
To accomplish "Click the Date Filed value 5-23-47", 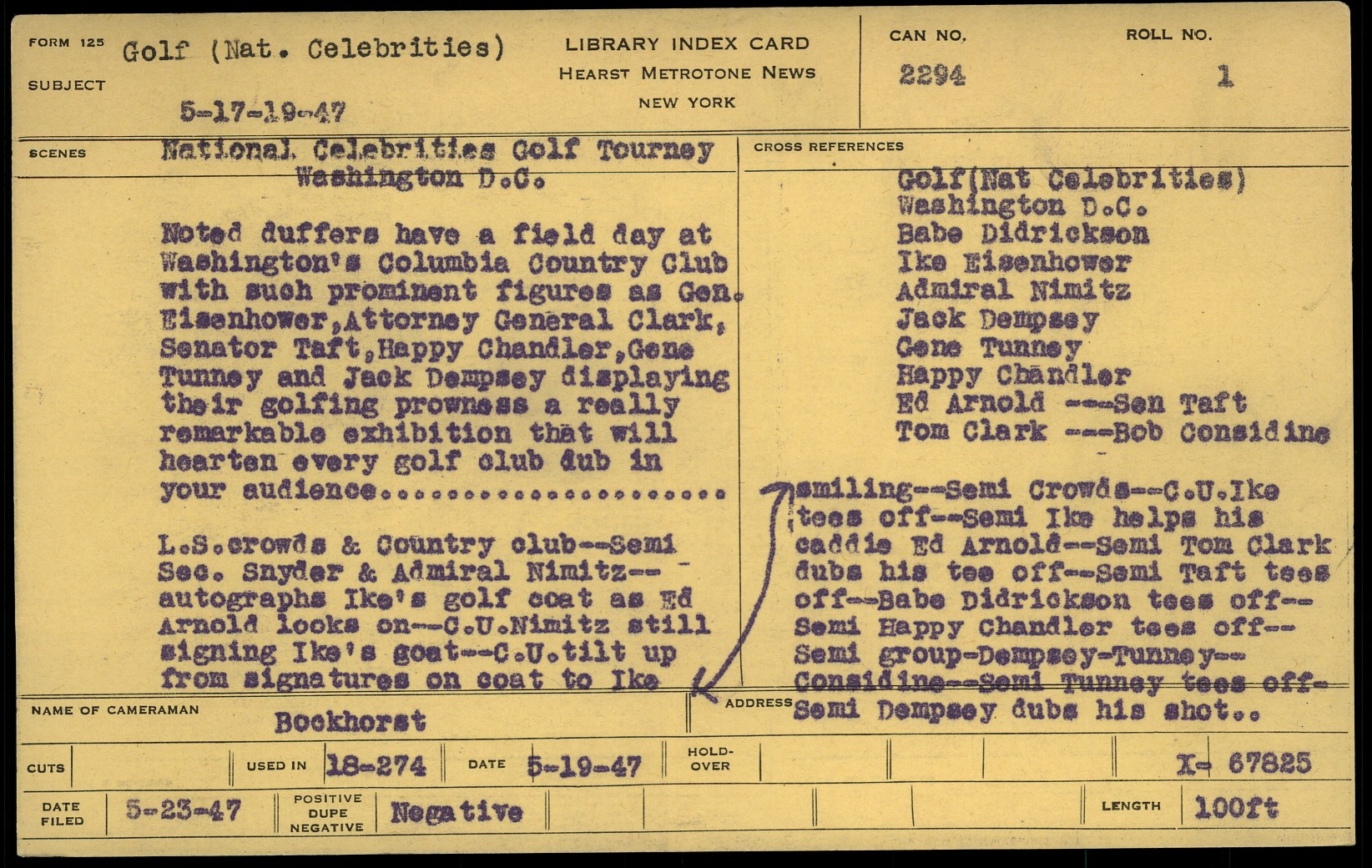I will coord(184,810).
